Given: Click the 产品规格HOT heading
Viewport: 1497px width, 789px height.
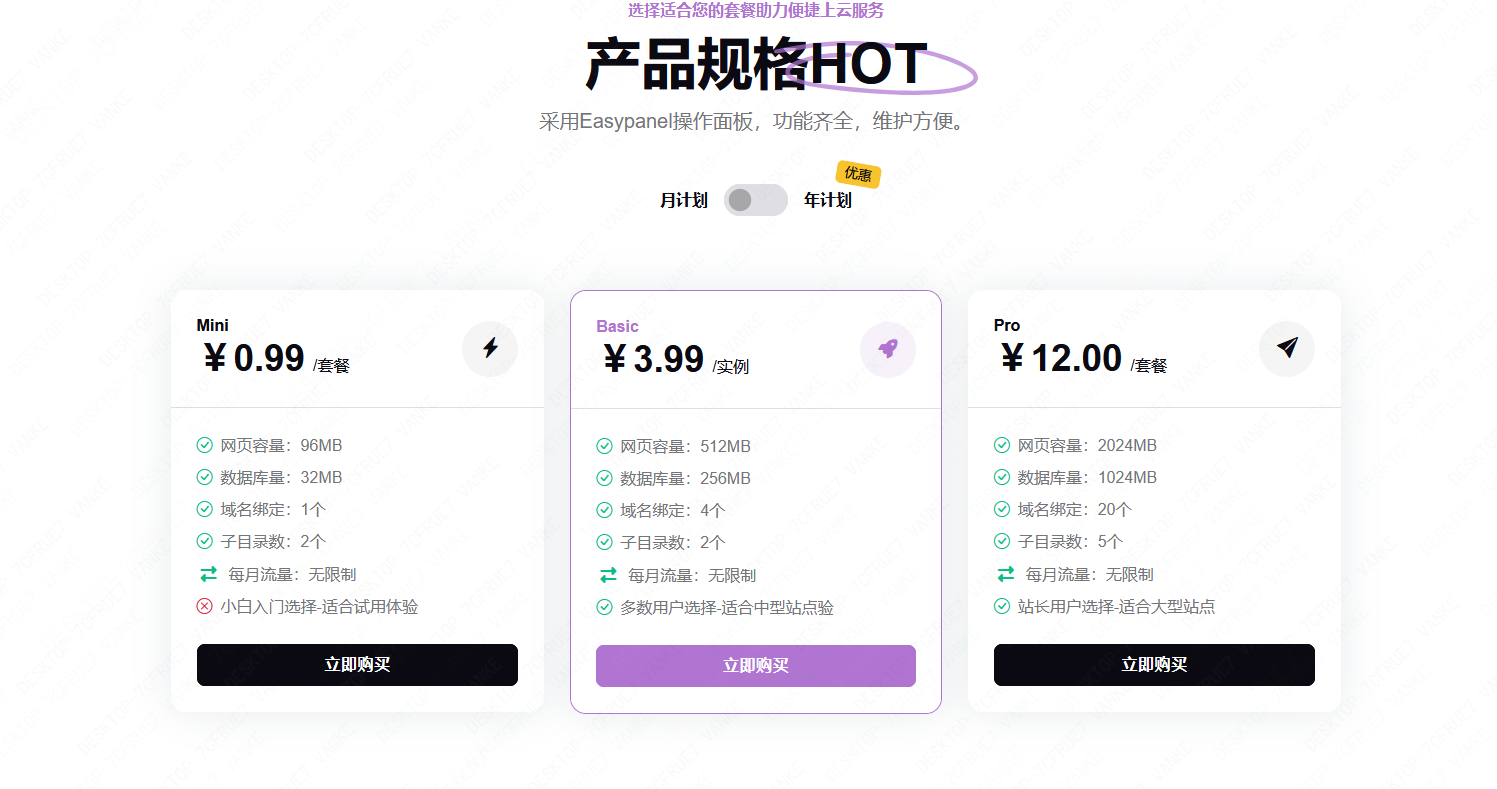Looking at the screenshot, I should [756, 65].
